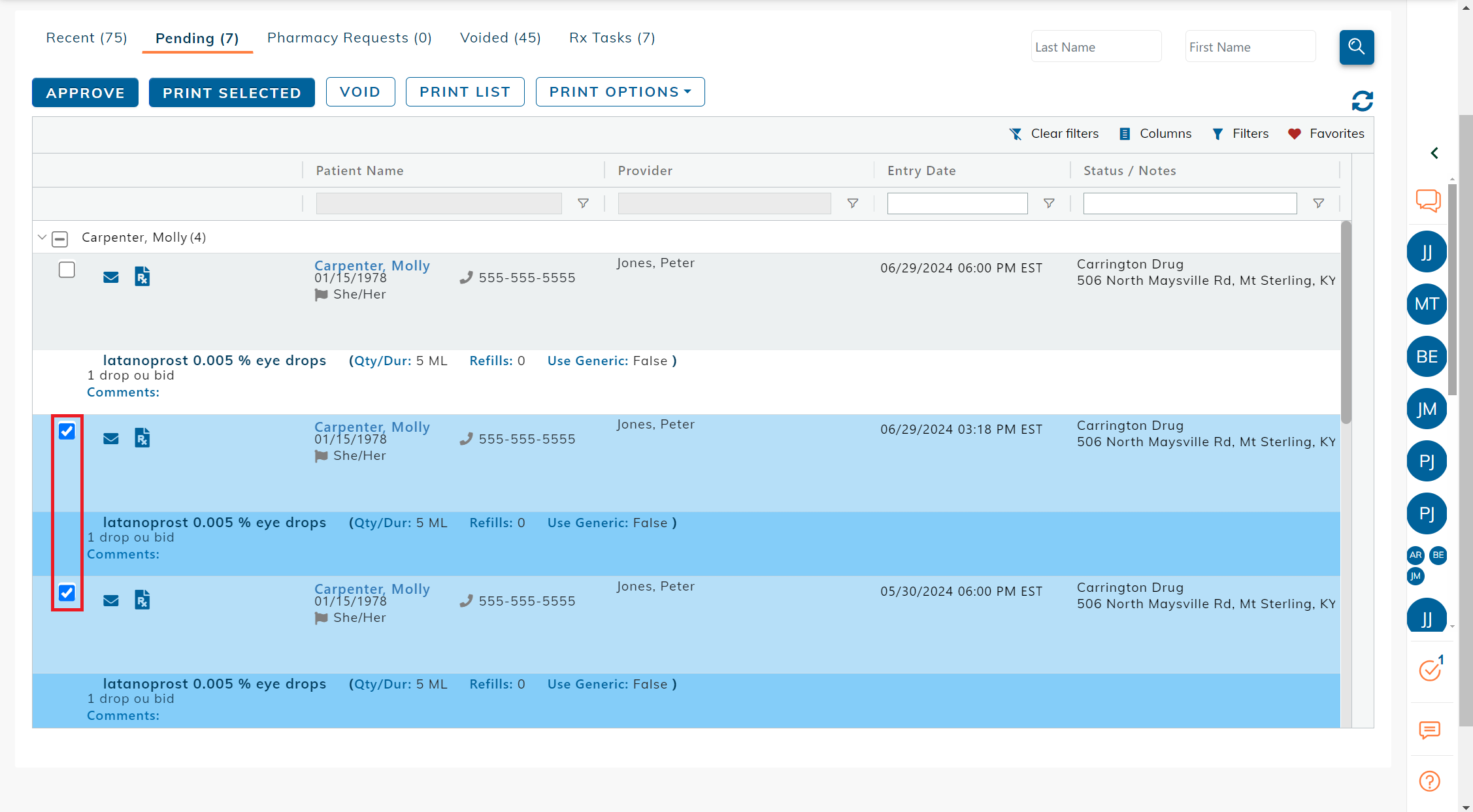Switch to the Recent (75) tab
This screenshot has width=1473, height=812.
pyautogui.click(x=86, y=37)
